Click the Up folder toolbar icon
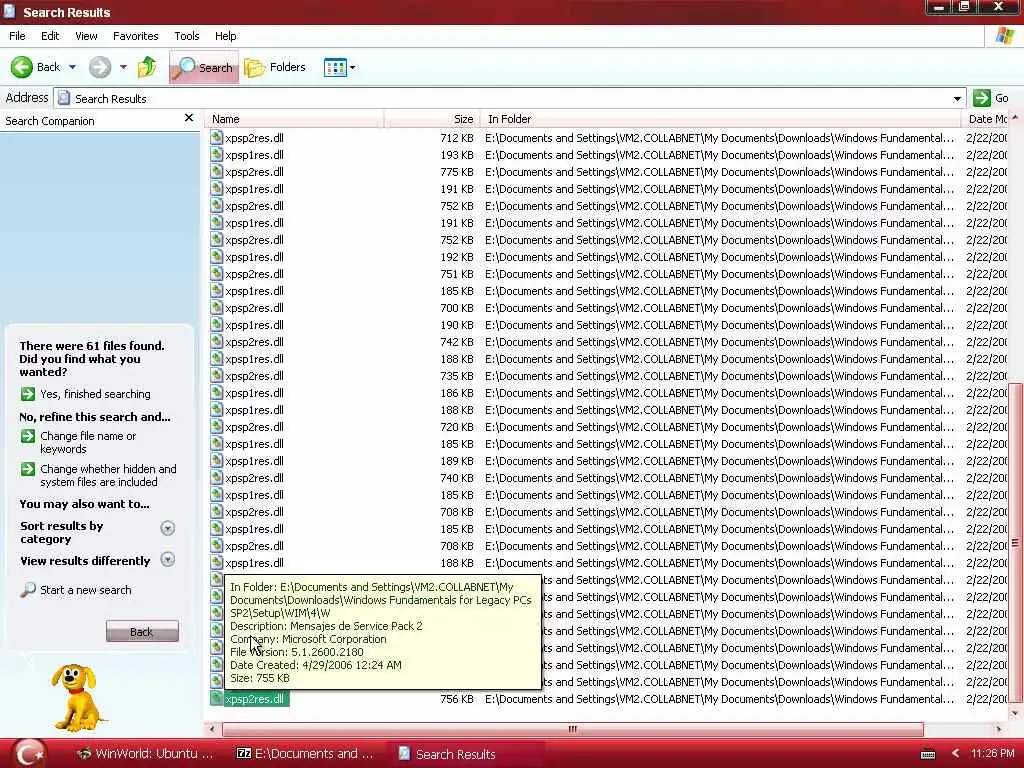 tap(148, 67)
